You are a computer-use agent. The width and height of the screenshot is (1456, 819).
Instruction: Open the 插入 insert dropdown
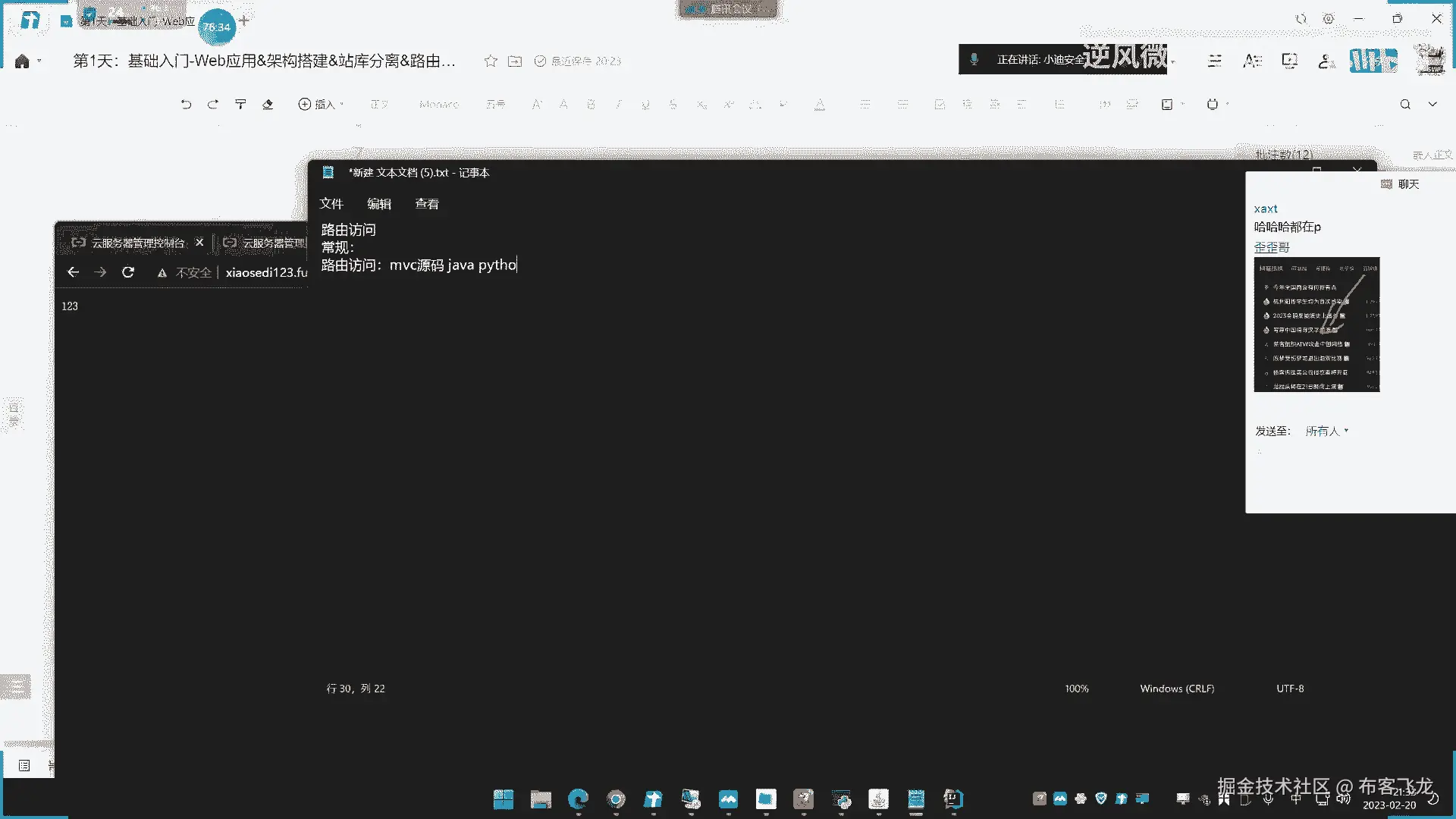pyautogui.click(x=321, y=105)
